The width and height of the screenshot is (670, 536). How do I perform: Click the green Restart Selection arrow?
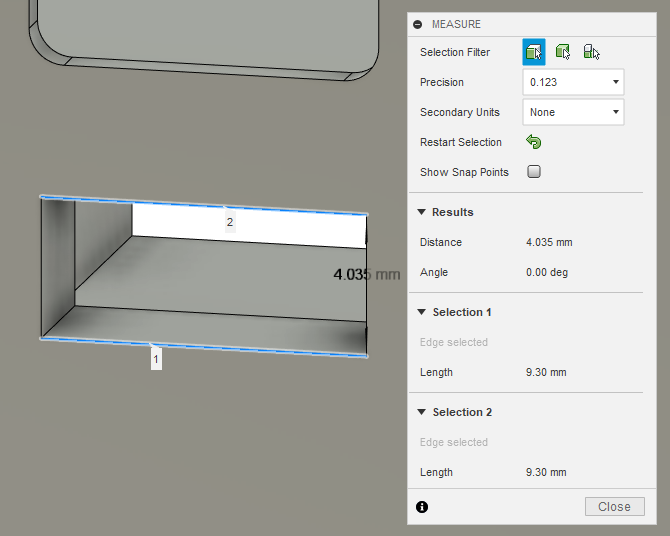(x=534, y=141)
